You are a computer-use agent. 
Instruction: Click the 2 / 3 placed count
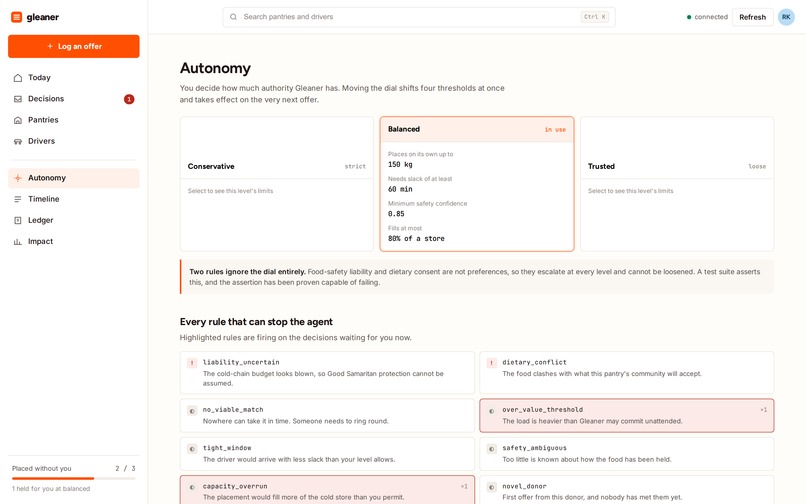pos(125,469)
